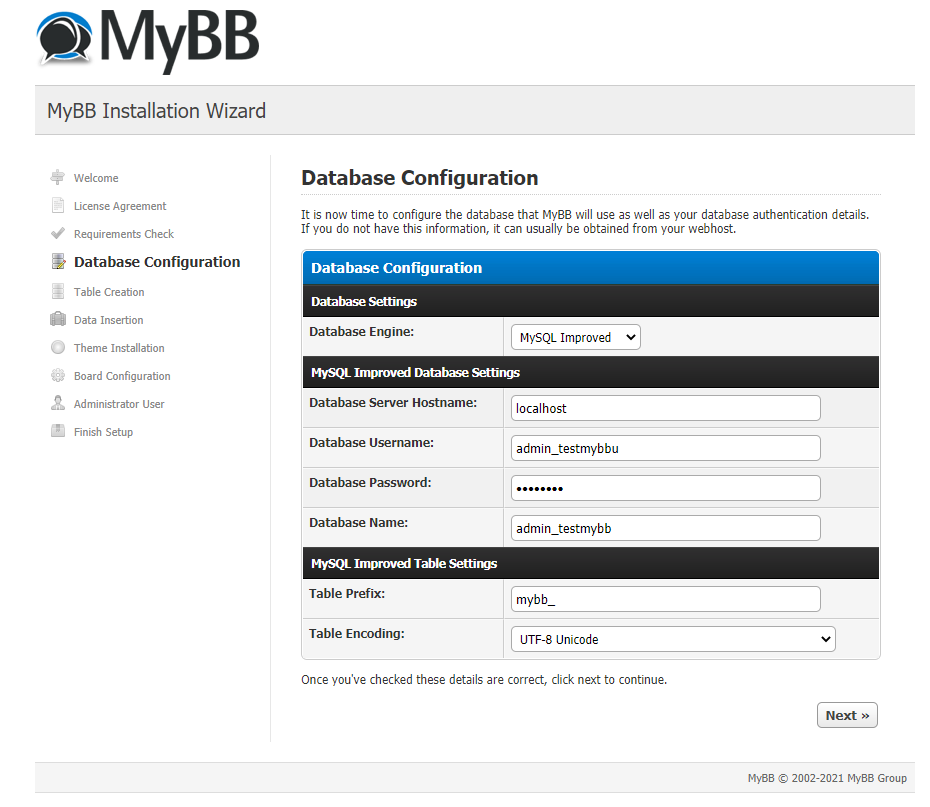Click the Administrator User person icon
930x807 pixels.
[x=58, y=403]
